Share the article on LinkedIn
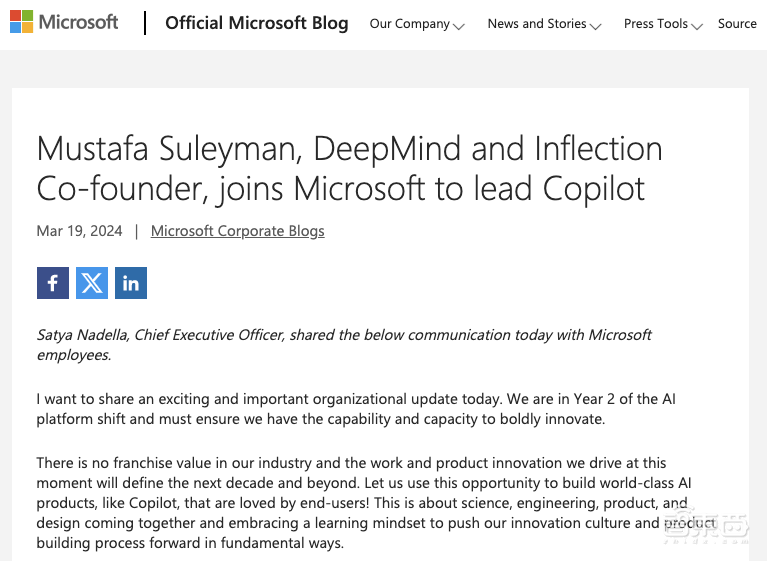This screenshot has height=561, width=767. [x=131, y=283]
